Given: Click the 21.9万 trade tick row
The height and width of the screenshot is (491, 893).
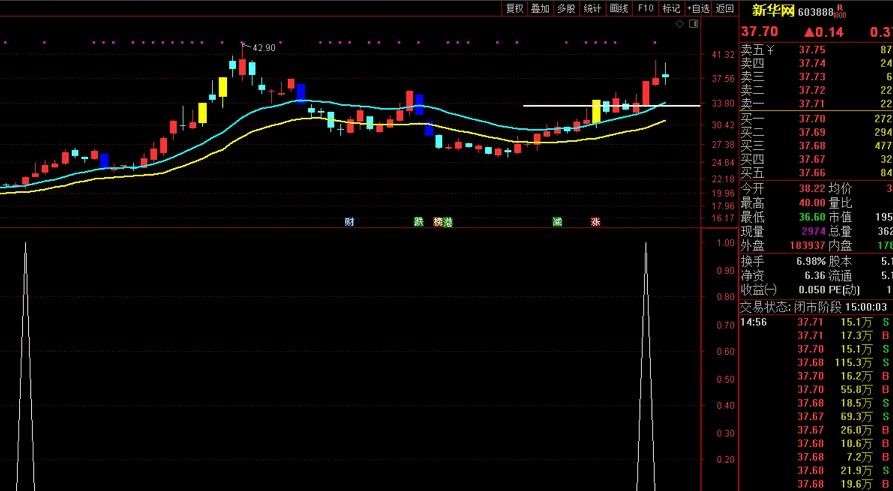Looking at the screenshot, I should point(816,471).
